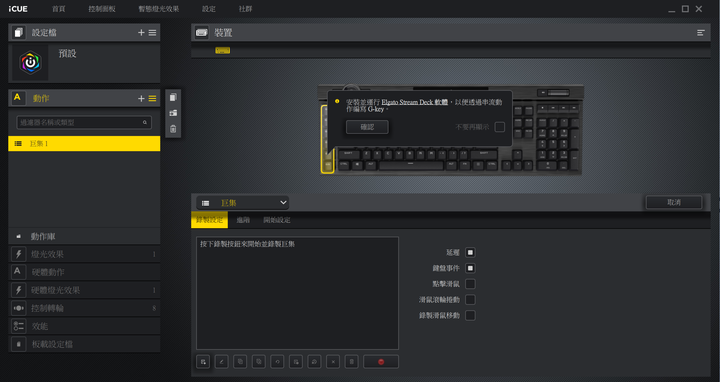The width and height of the screenshot is (720, 382).
Task: Open 社群 in top menu
Action: coord(245,9)
